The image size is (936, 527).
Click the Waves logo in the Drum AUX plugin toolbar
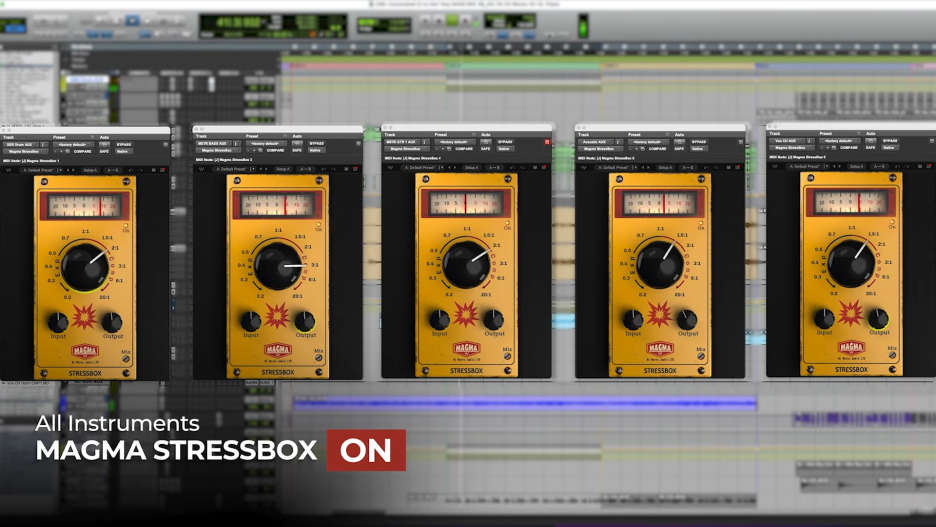(x=8, y=170)
